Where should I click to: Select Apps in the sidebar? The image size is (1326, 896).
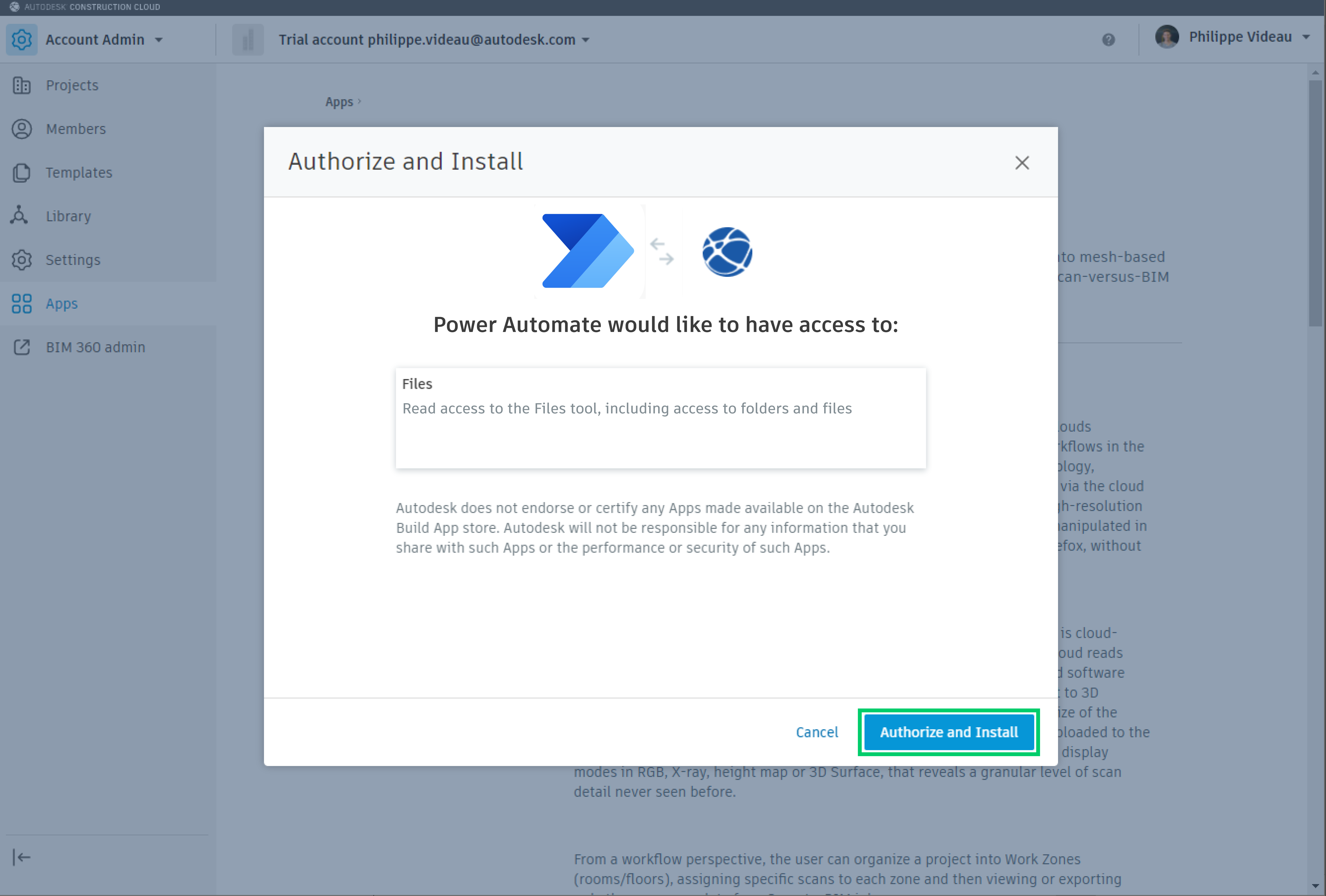click(x=108, y=303)
